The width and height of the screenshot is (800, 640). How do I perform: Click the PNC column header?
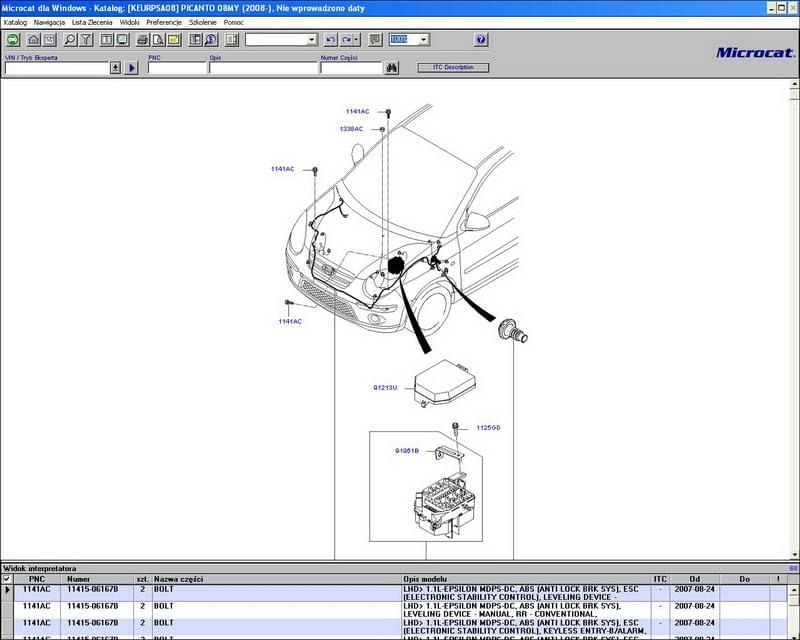point(37,579)
